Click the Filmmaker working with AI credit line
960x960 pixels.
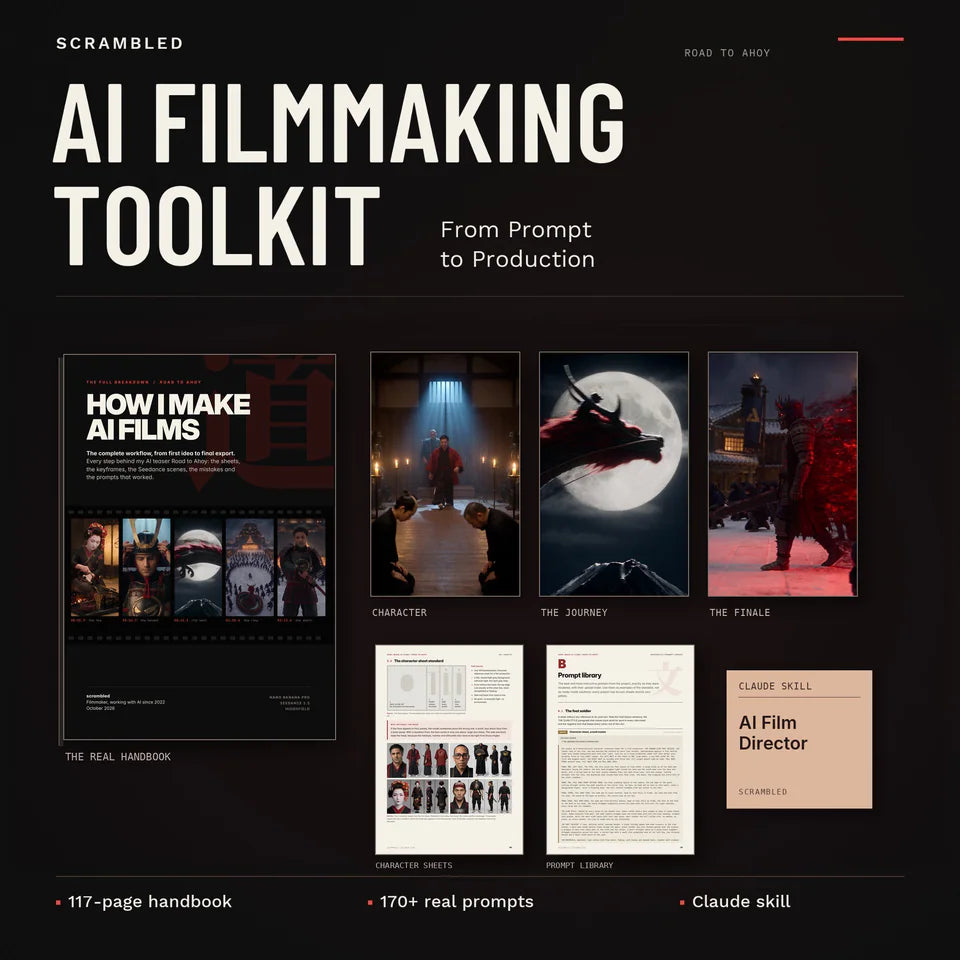tap(126, 702)
